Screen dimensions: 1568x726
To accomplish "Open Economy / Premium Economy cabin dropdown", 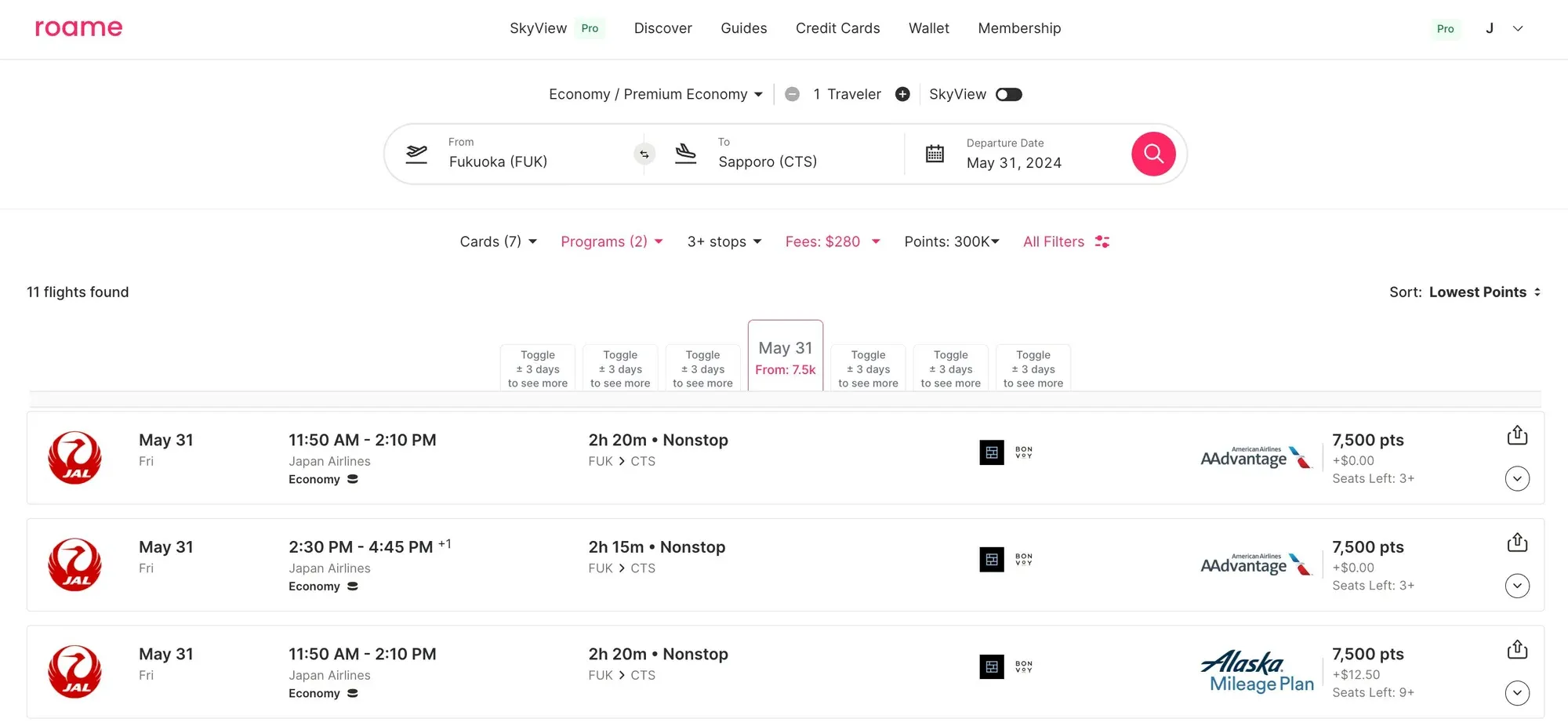I will coord(655,94).
